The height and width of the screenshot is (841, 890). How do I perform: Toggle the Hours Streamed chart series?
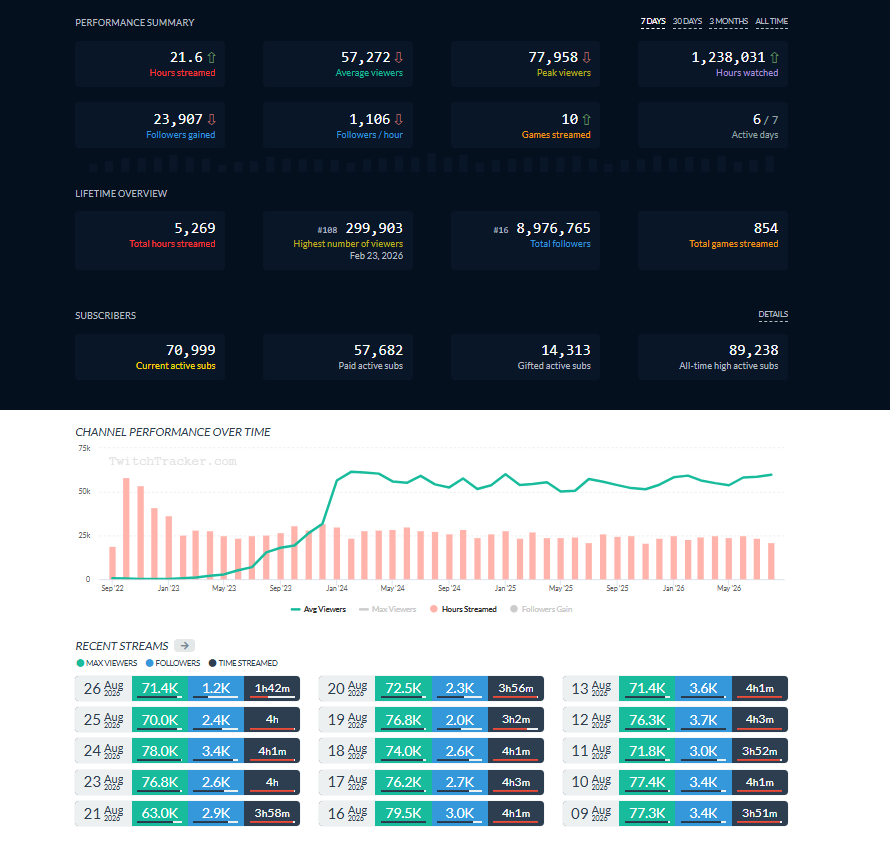point(463,609)
